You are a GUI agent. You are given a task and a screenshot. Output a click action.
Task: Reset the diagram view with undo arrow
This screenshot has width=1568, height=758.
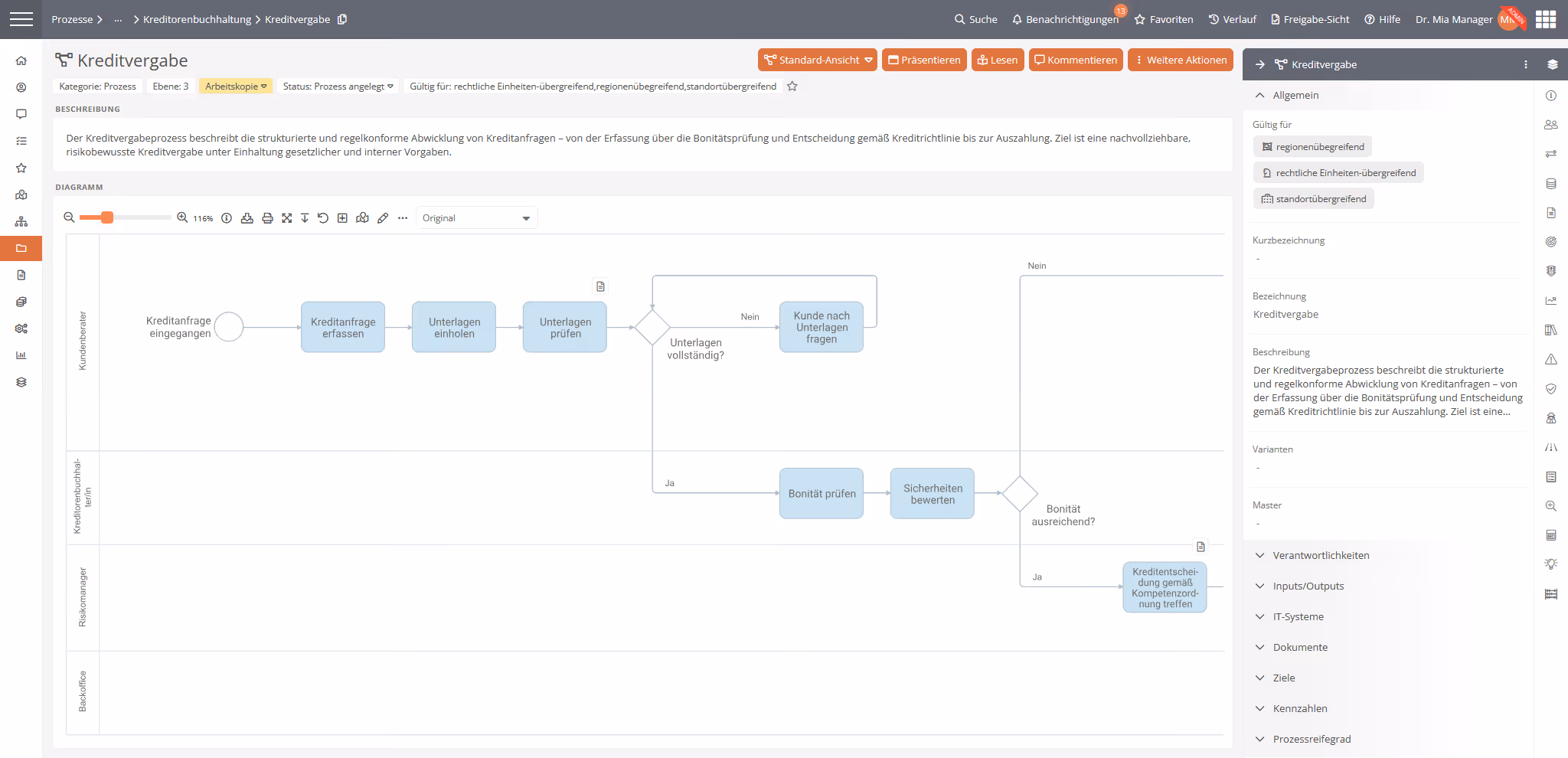(323, 218)
